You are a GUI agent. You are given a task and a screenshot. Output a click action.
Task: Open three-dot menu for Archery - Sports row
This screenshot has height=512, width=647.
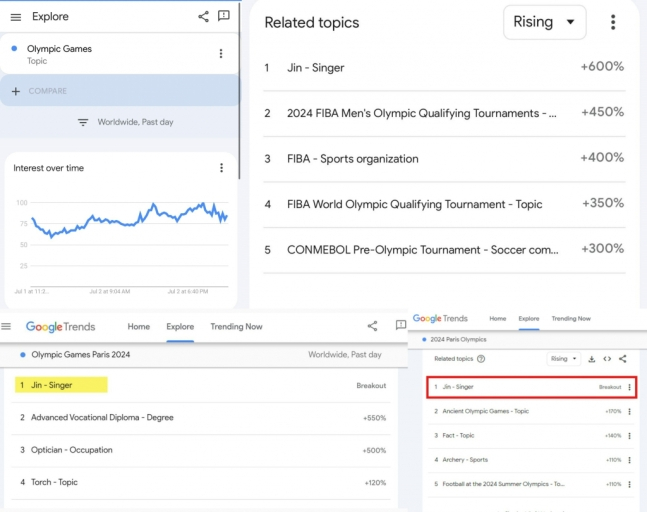coord(629,460)
